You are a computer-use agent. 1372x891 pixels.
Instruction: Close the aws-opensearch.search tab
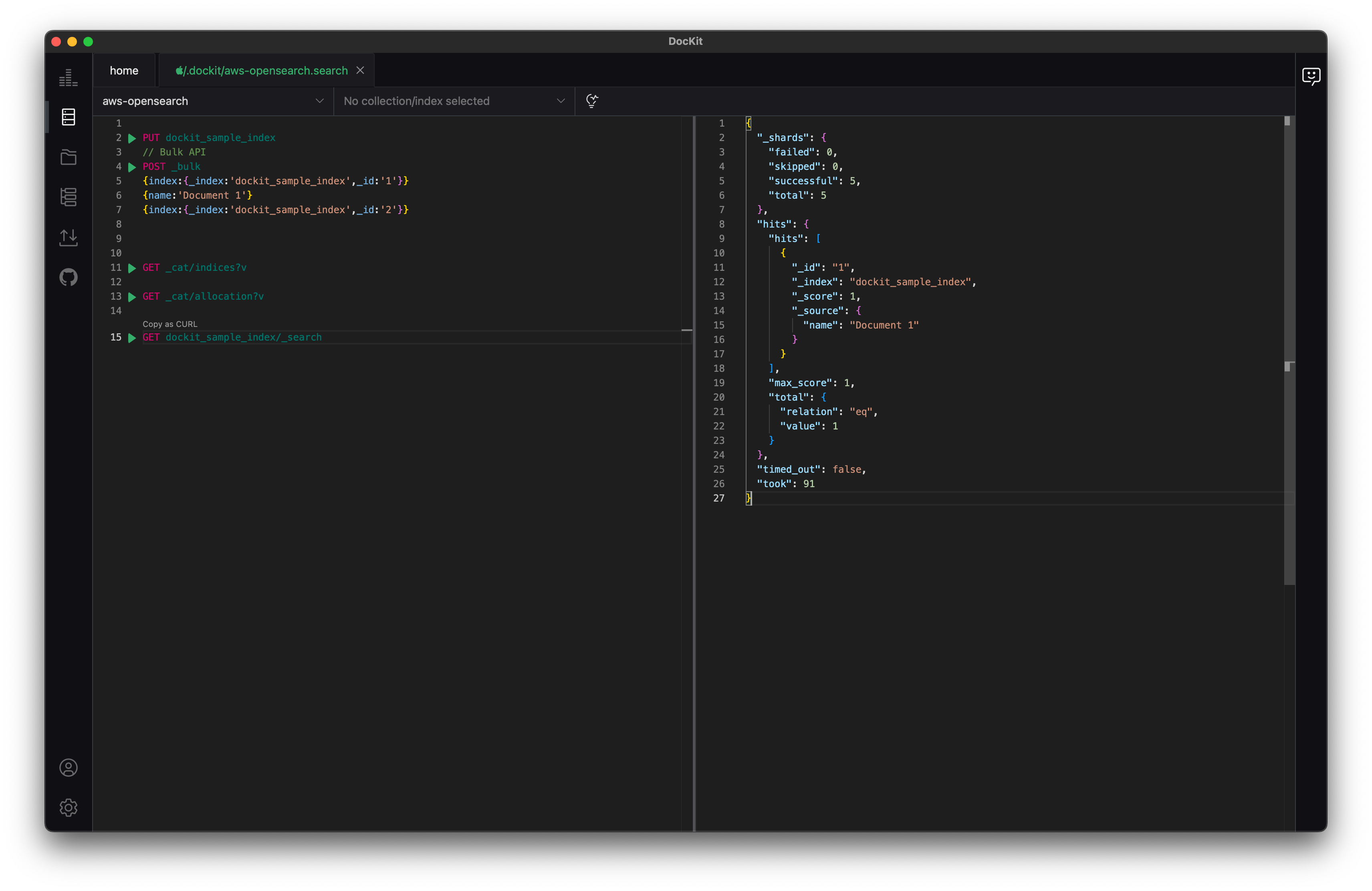[x=360, y=71]
